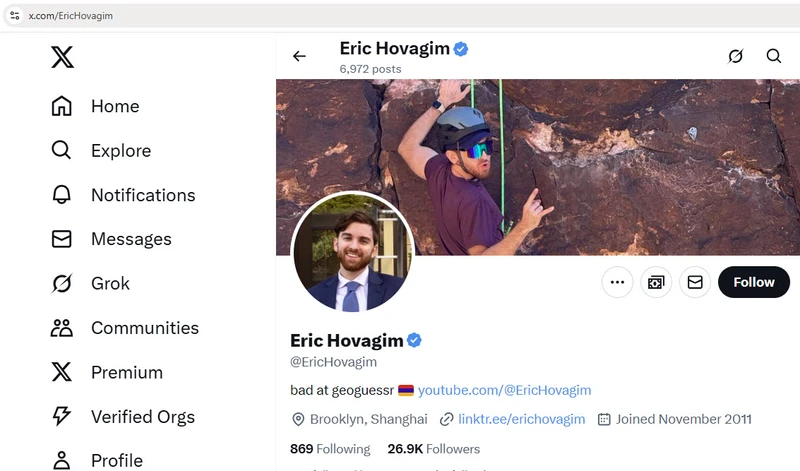Open the three-dot more options button
The width and height of the screenshot is (800, 471).
(x=617, y=283)
